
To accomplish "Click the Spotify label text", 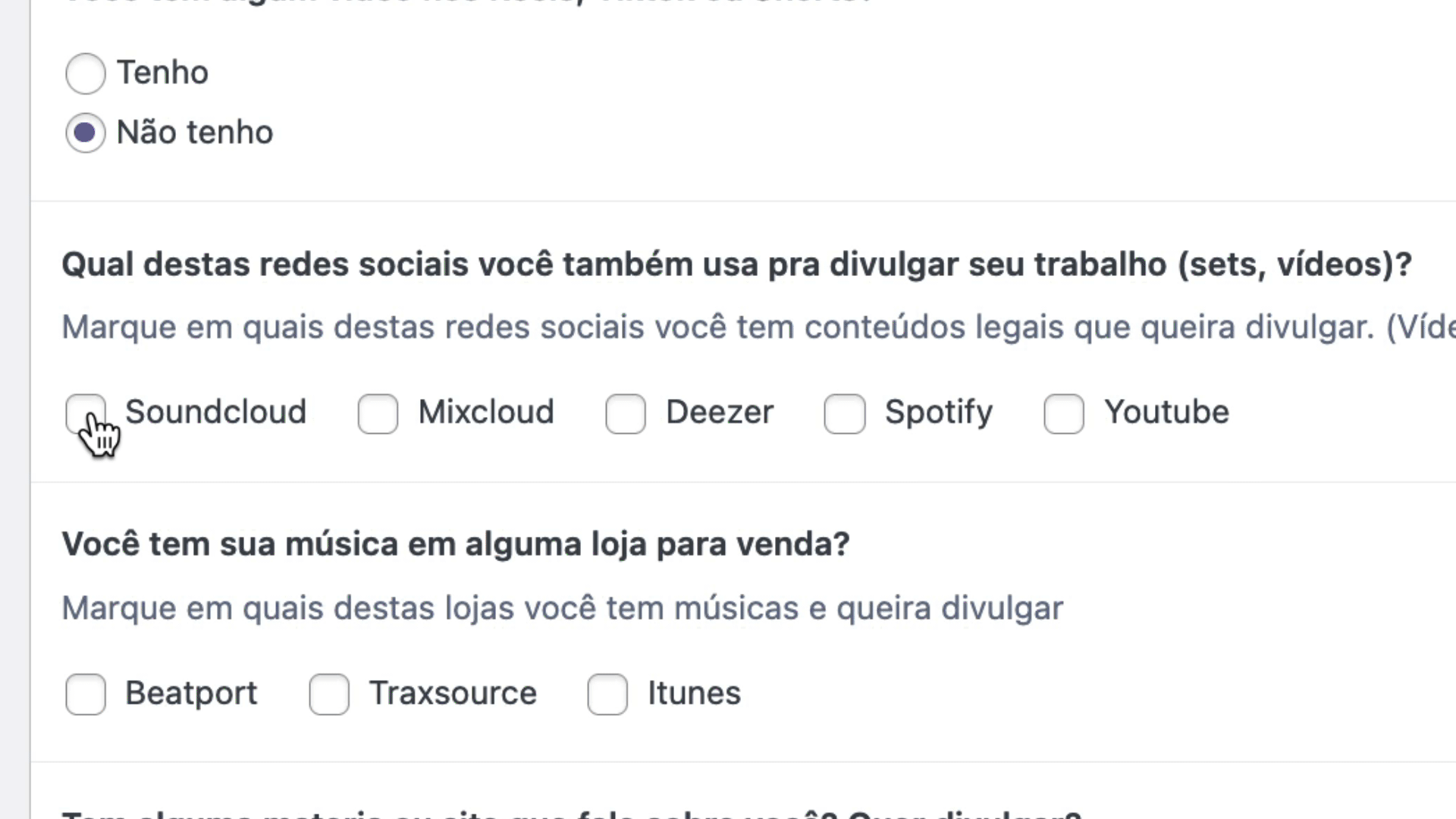I will (x=938, y=413).
